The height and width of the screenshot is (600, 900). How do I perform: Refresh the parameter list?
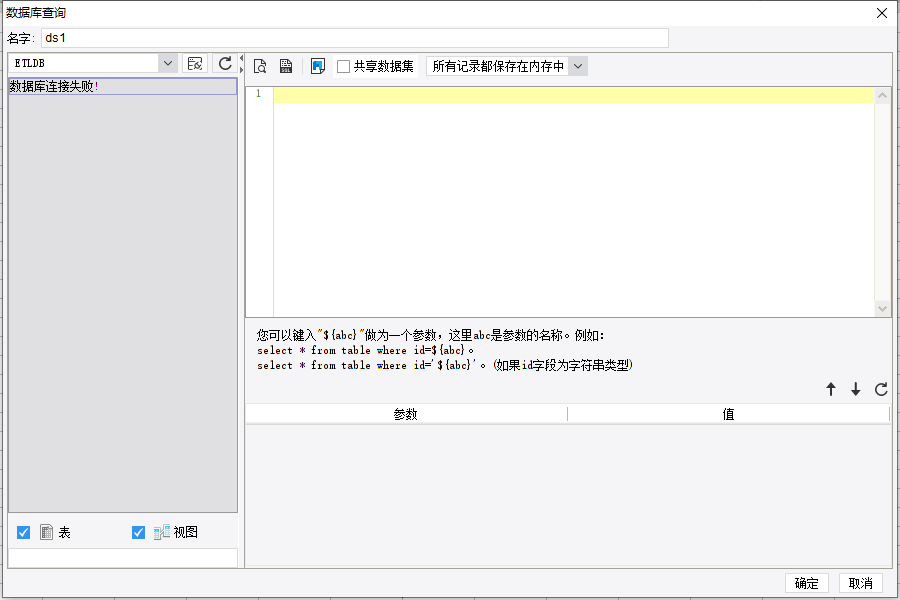(881, 389)
